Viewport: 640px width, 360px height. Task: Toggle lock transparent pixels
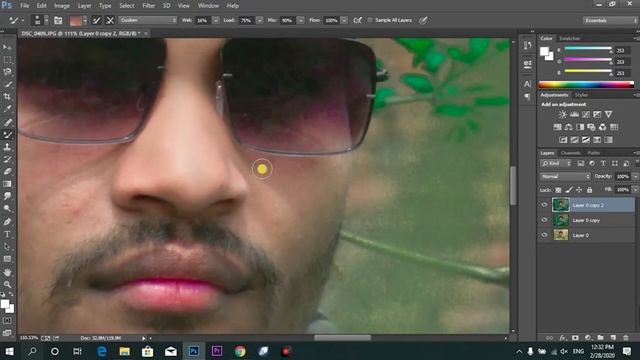(x=558, y=190)
